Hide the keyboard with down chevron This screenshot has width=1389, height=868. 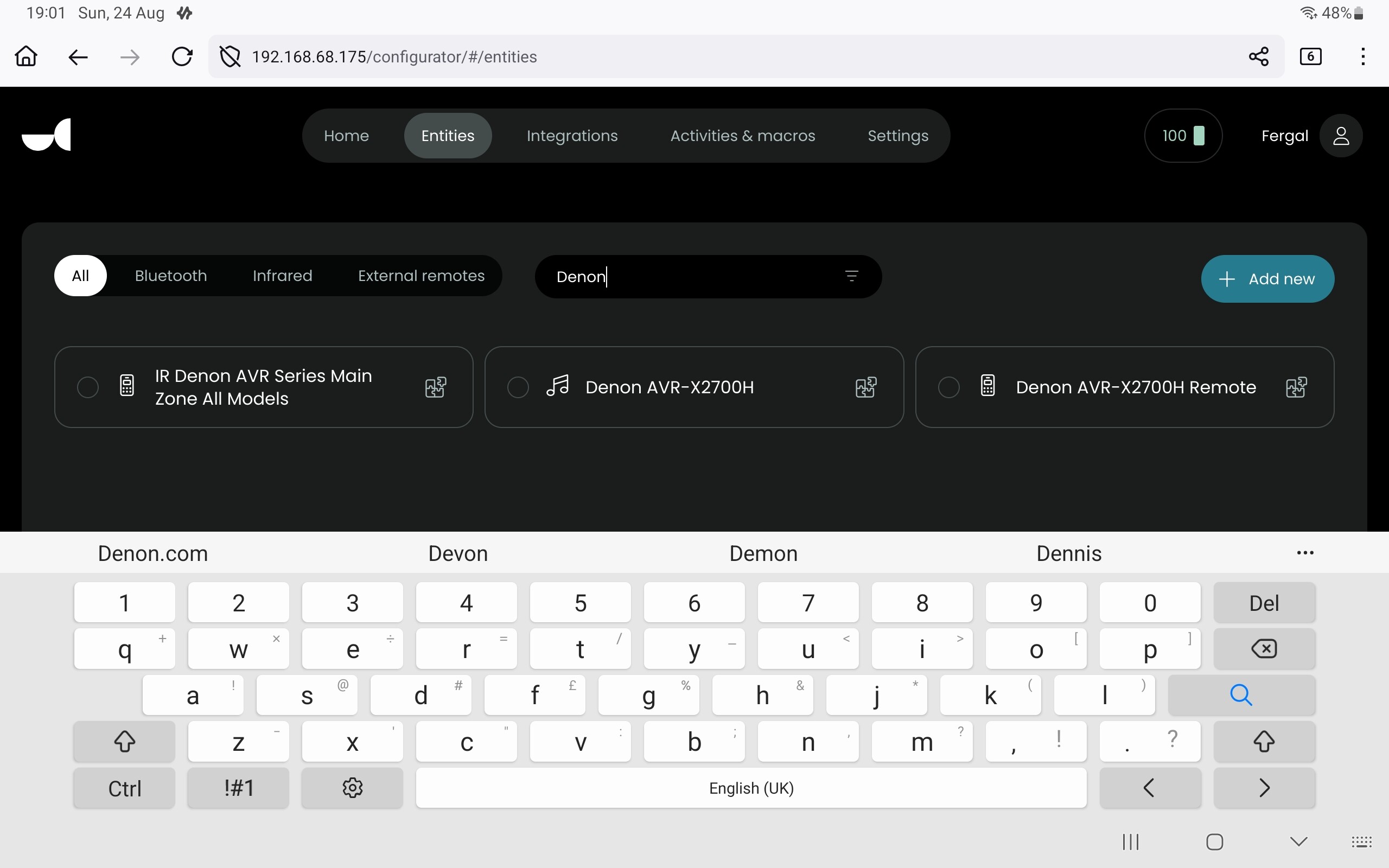[1298, 841]
